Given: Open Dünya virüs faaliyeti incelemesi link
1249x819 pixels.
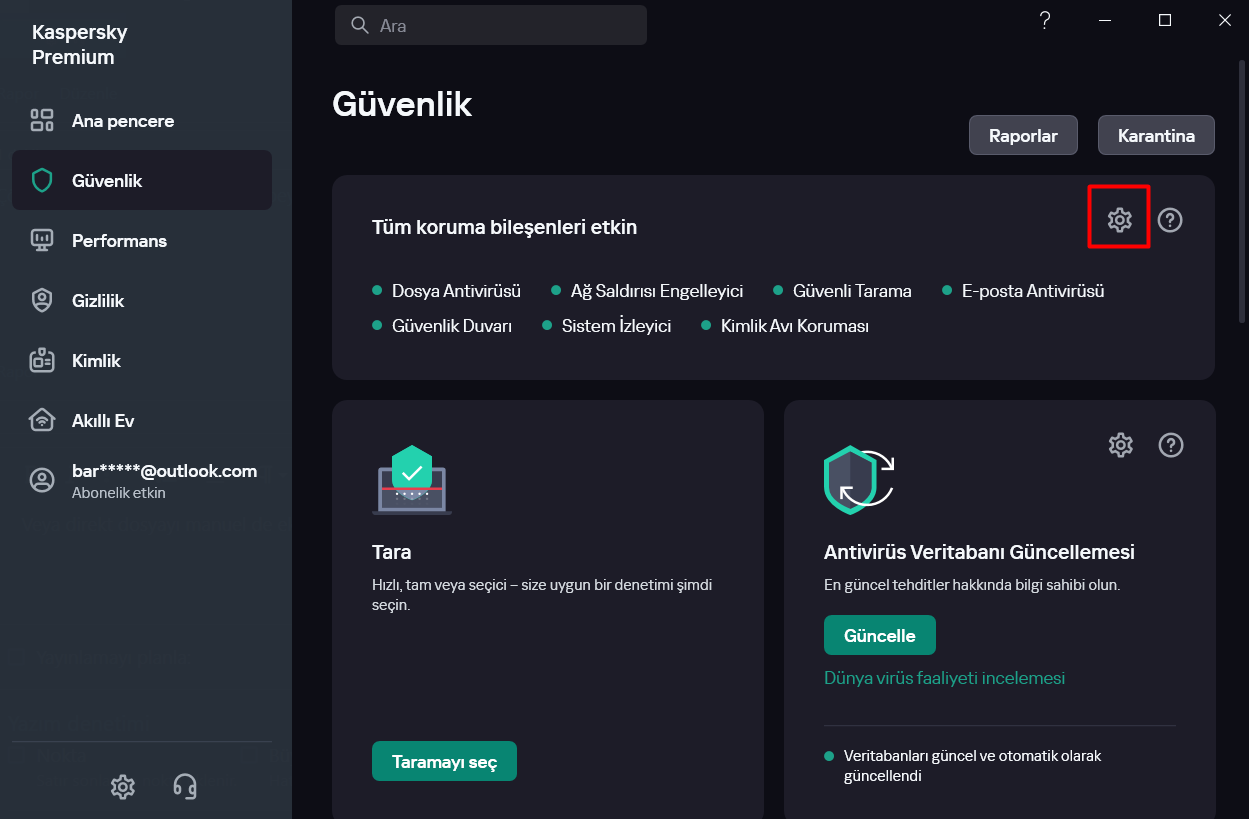Looking at the screenshot, I should click(944, 678).
